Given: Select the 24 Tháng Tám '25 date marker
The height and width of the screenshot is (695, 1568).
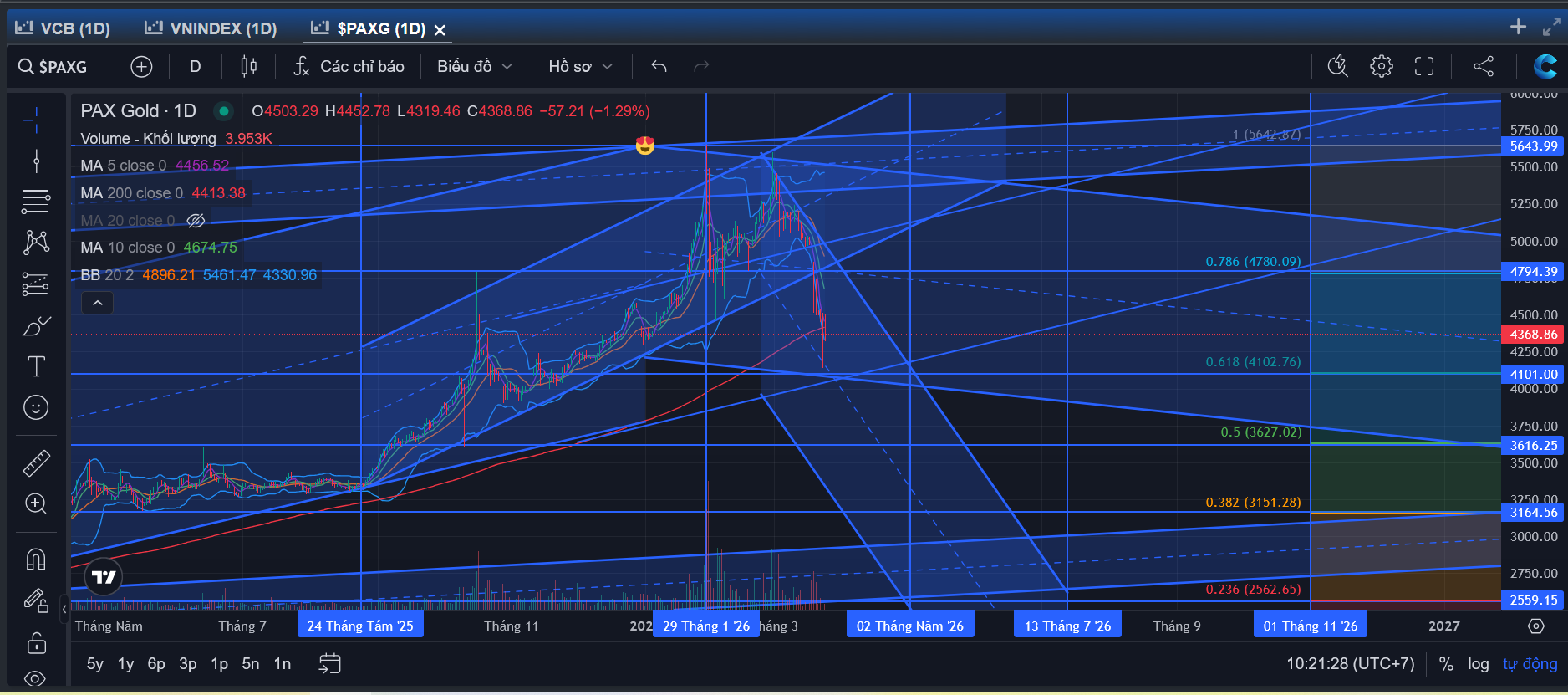Looking at the screenshot, I should (360, 626).
